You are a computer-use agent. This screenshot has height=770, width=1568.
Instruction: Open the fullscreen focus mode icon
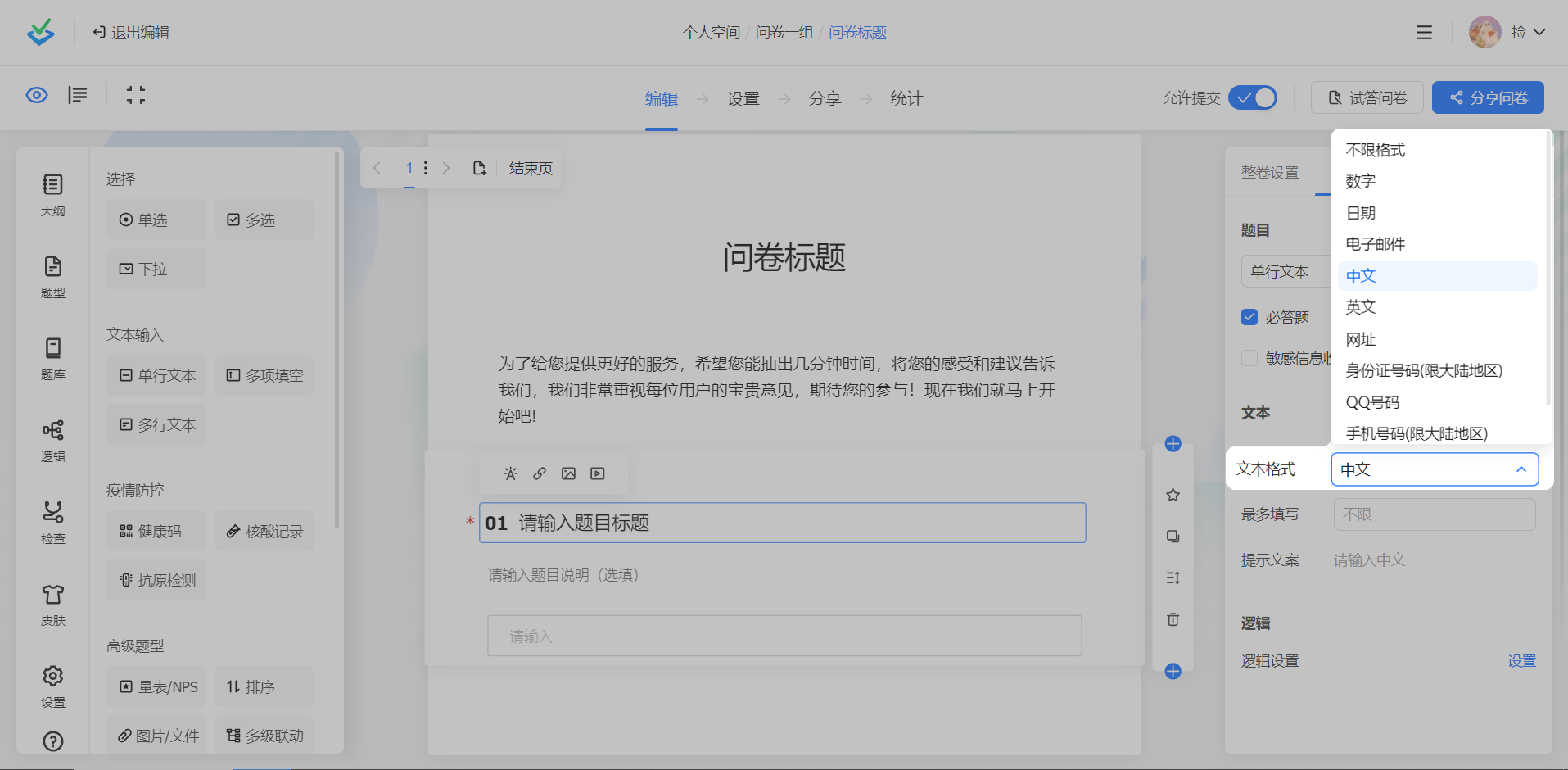[136, 96]
